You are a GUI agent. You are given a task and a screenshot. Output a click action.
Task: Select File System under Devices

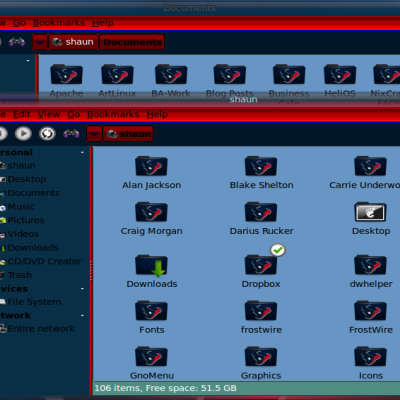(31, 302)
